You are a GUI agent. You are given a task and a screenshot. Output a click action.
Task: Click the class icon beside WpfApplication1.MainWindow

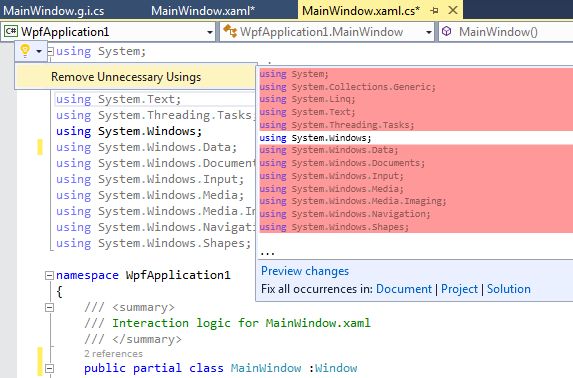tap(230, 31)
